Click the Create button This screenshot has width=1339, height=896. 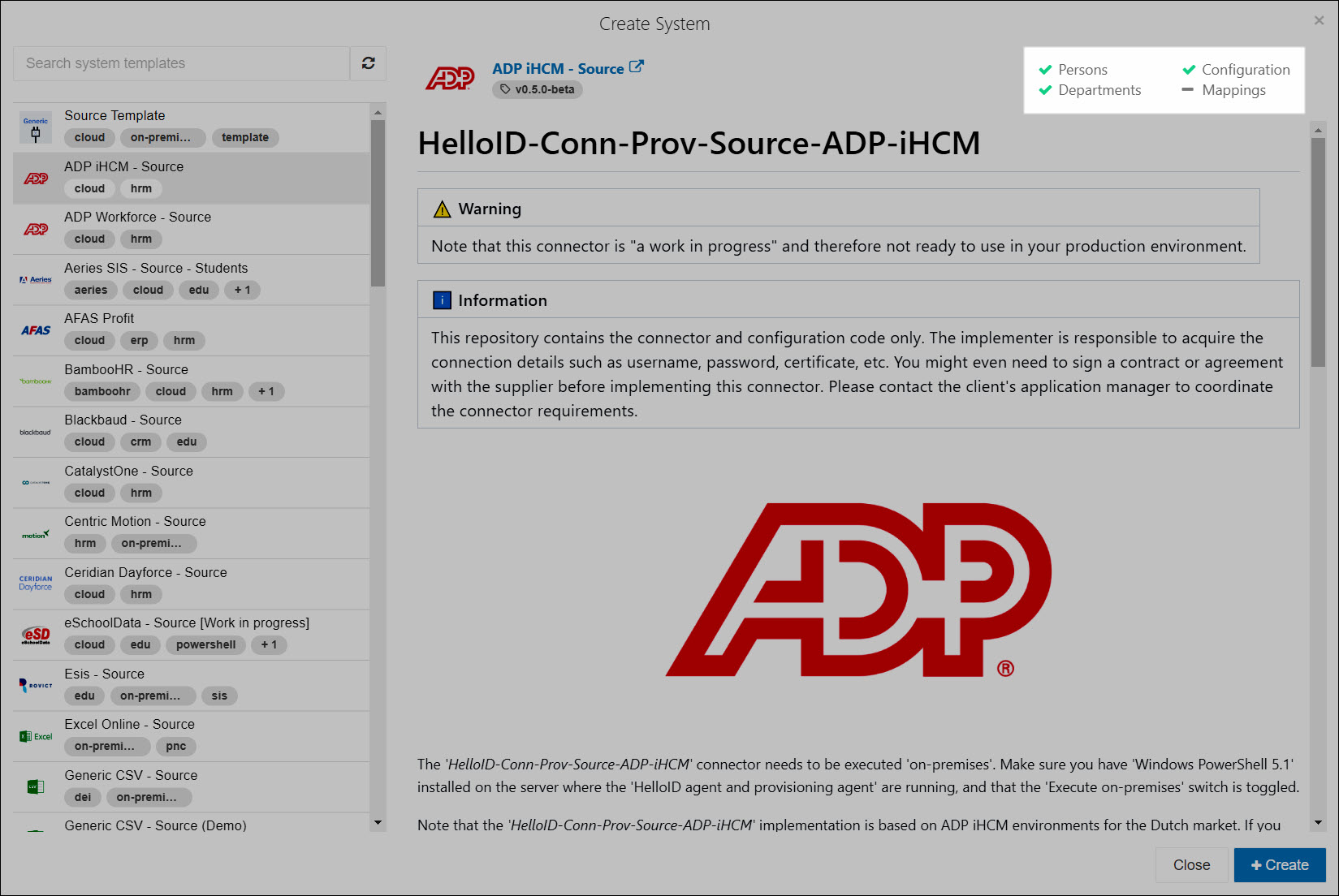[1280, 865]
